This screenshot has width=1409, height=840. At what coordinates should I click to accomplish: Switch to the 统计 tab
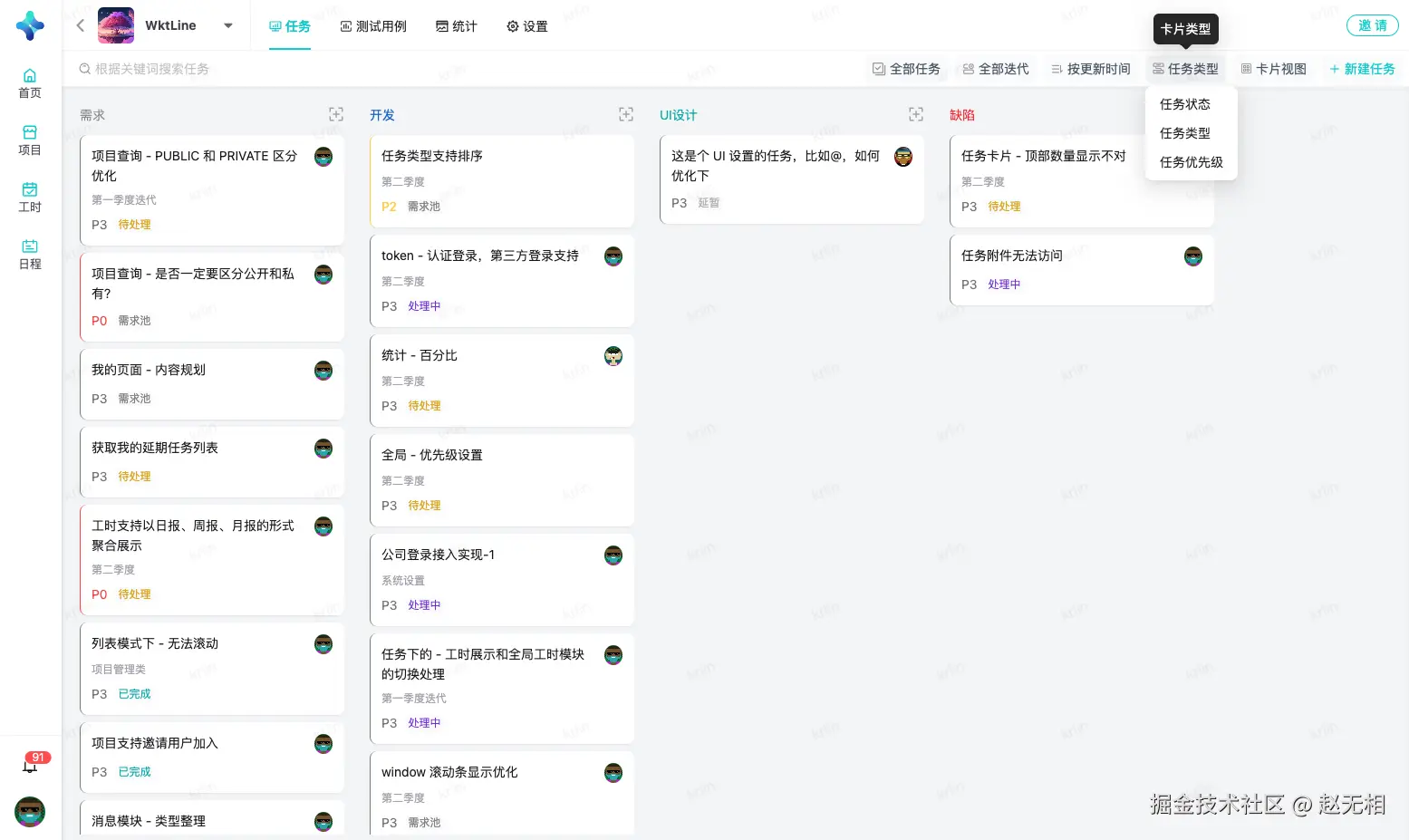457,26
